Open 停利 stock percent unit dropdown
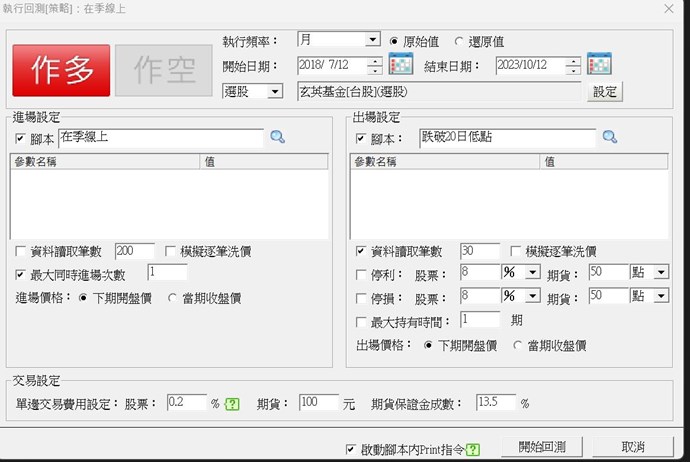690x462 pixels. pyautogui.click(x=533, y=272)
